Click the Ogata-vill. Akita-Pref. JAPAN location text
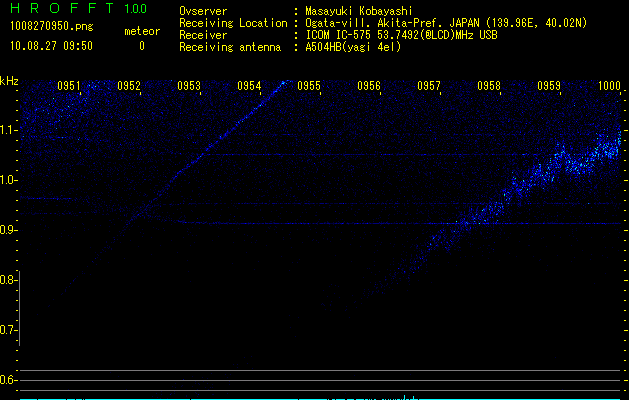Viewport: 629px width, 400px height. coord(446,23)
